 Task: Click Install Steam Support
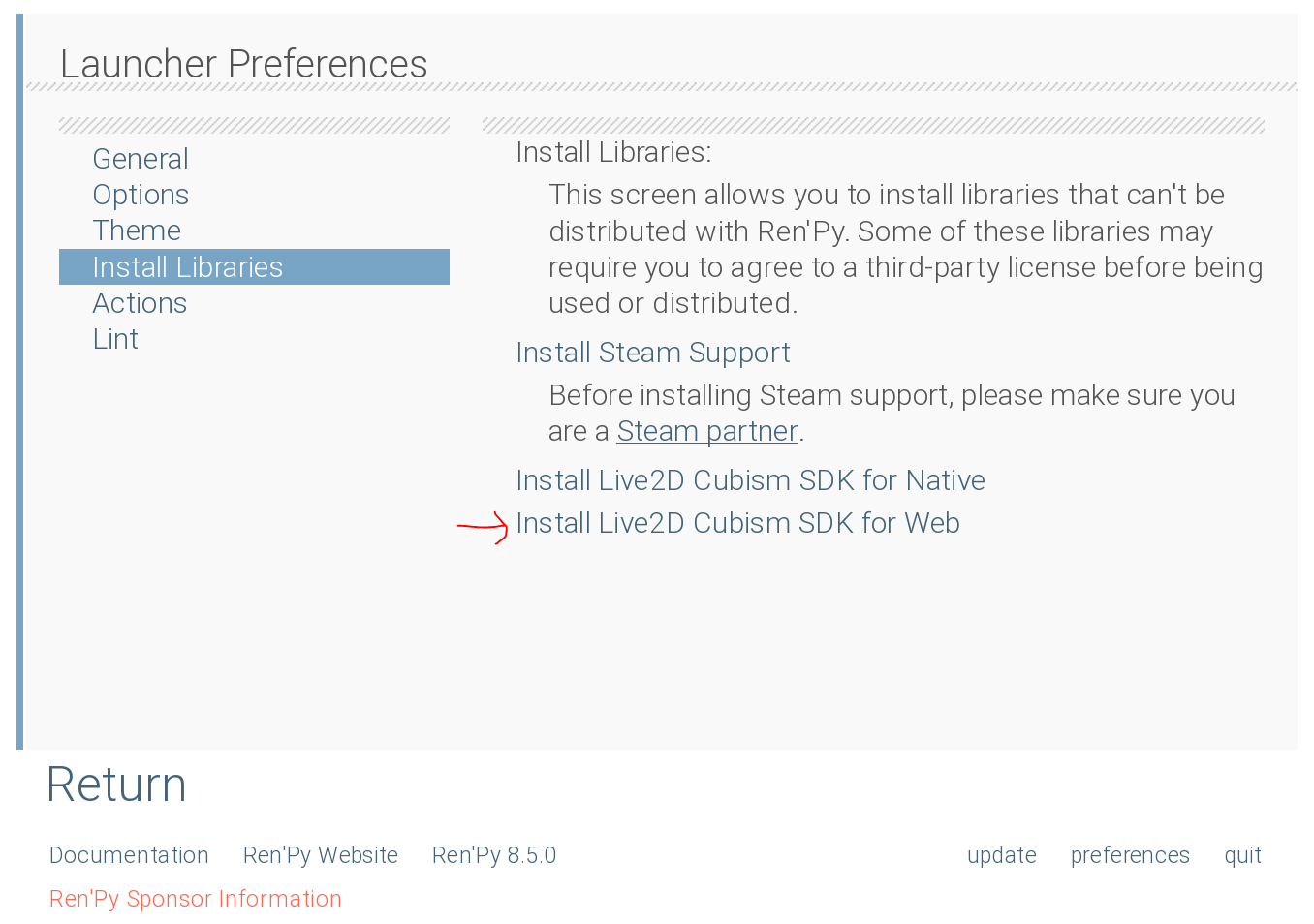click(x=652, y=352)
